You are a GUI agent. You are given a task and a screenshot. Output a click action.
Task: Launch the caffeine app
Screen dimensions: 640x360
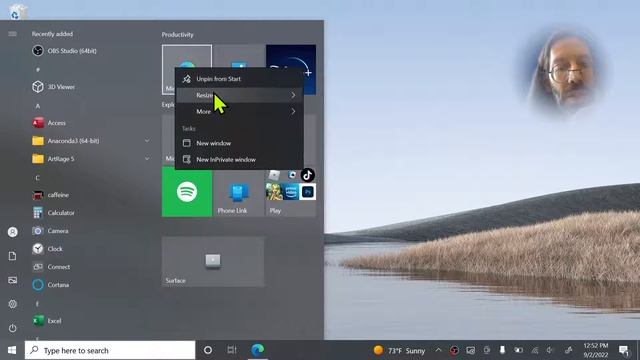click(51, 195)
